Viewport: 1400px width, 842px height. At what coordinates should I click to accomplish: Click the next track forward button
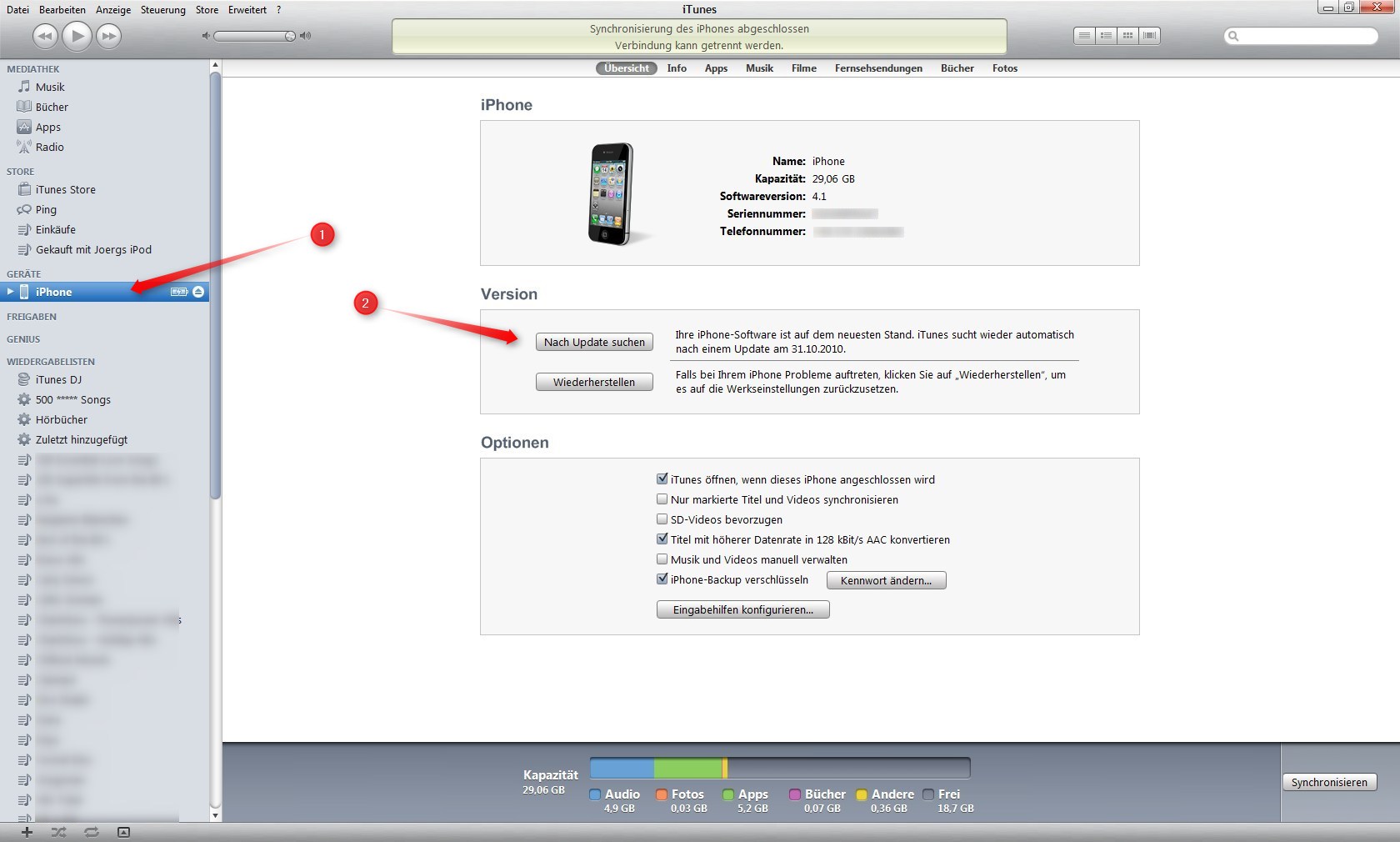108,36
